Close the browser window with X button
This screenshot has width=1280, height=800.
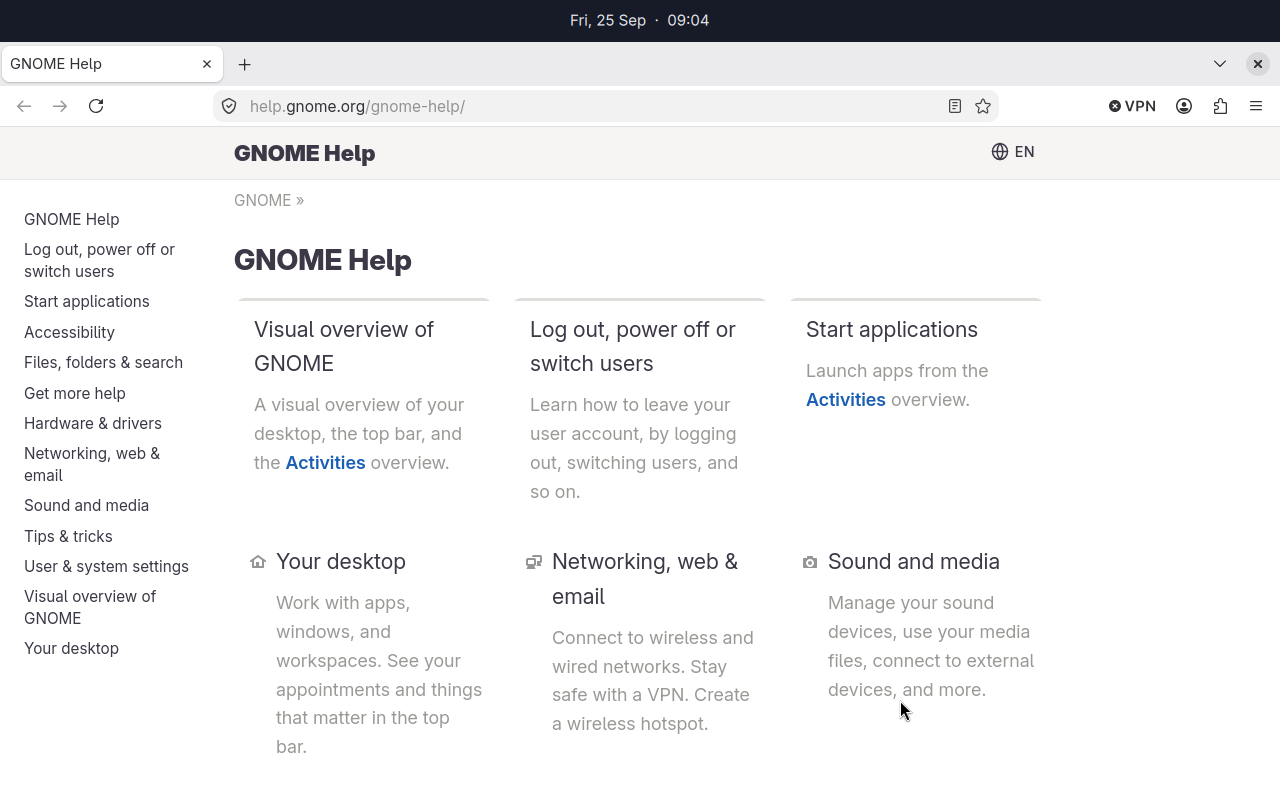click(x=1258, y=64)
